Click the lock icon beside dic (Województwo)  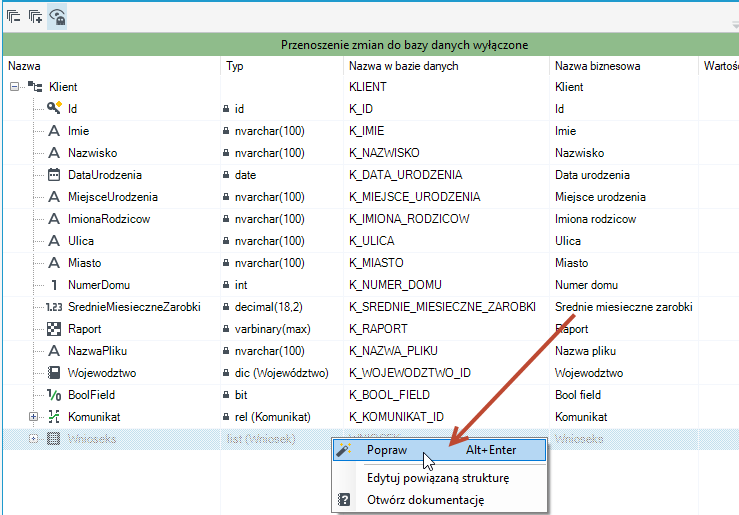point(226,373)
